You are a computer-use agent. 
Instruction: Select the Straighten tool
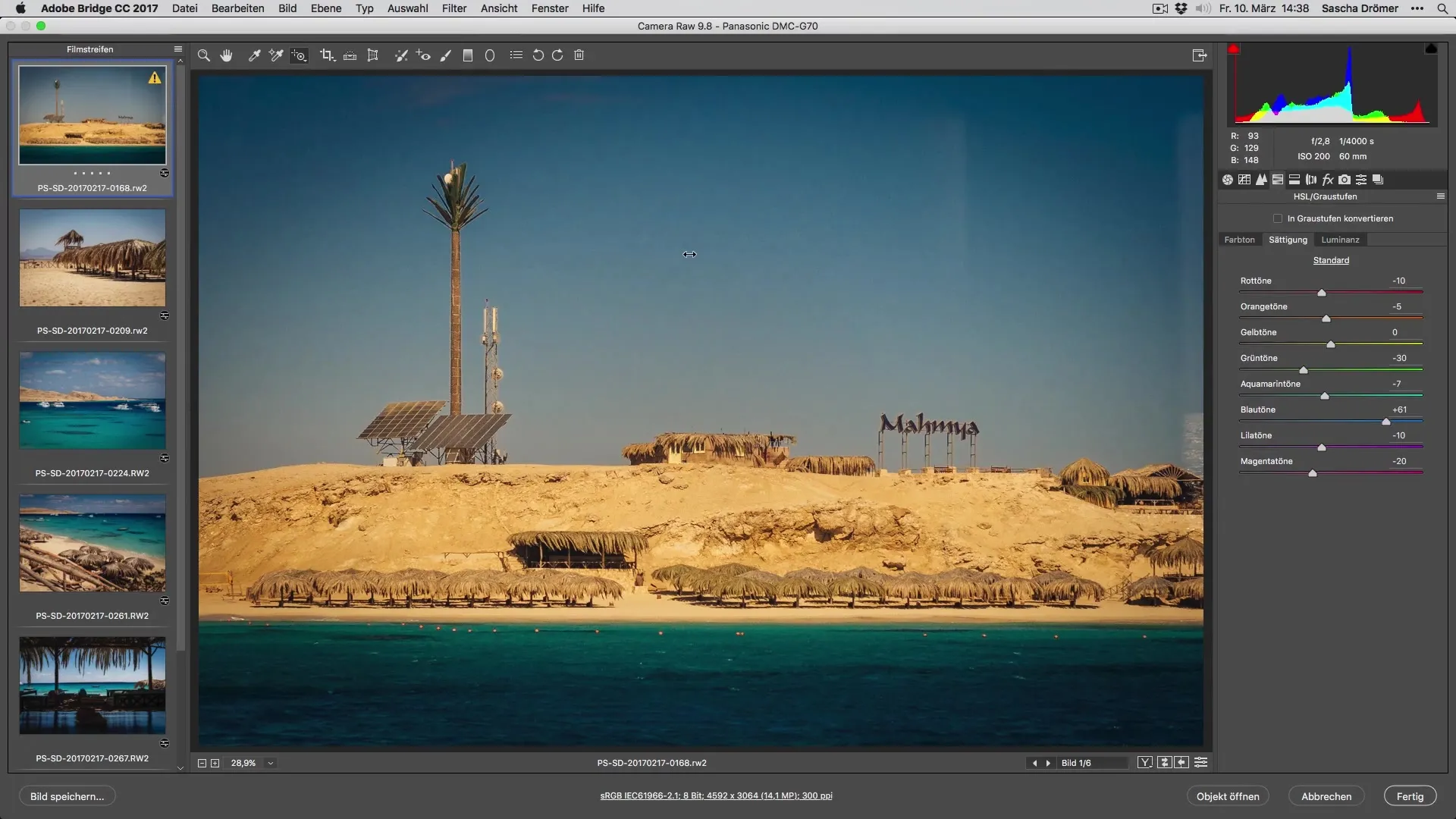click(x=350, y=55)
